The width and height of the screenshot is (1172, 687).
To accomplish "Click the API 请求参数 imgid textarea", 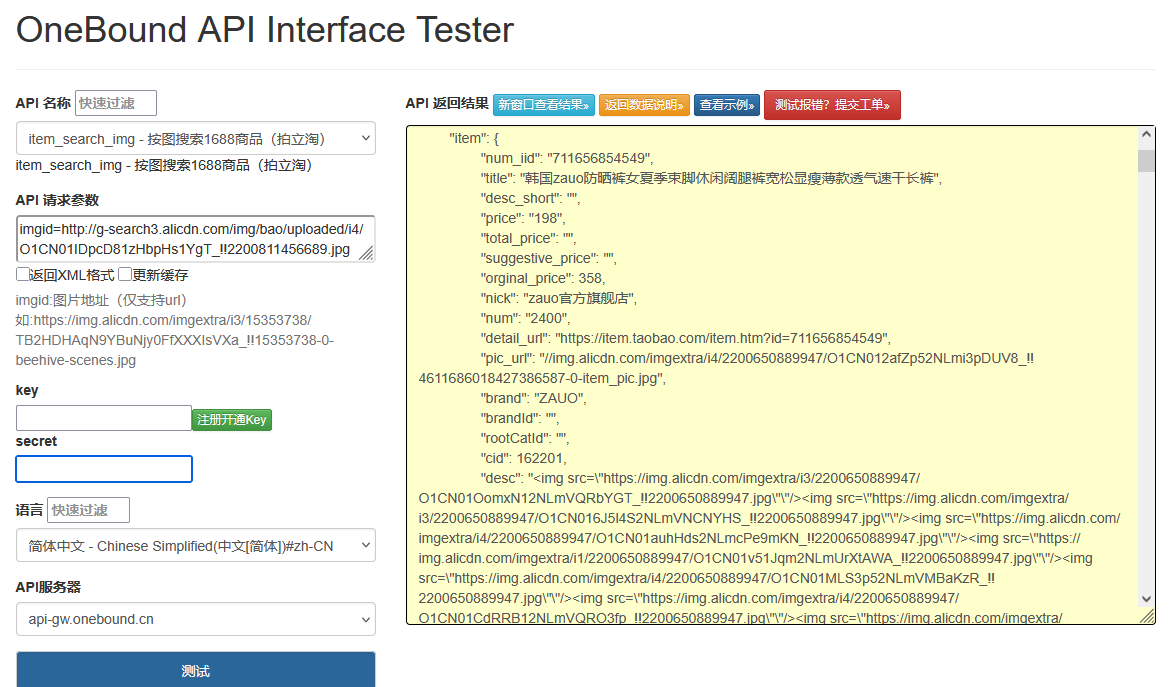I will [x=195, y=239].
